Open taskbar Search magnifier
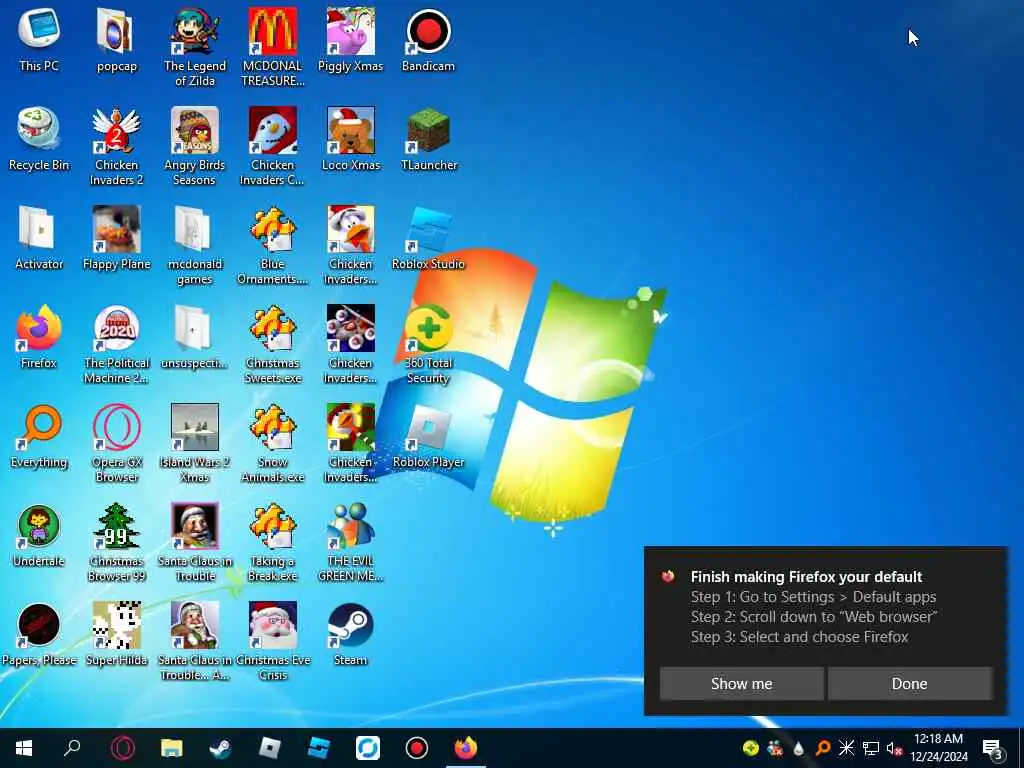Viewport: 1024px width, 768px height. [72, 748]
